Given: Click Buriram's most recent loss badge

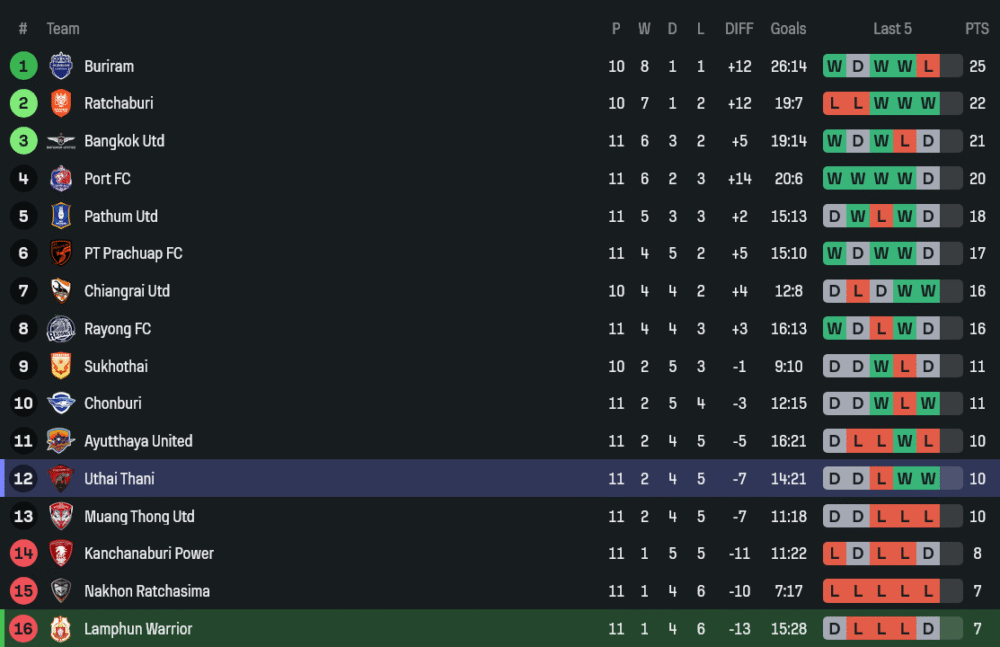Looking at the screenshot, I should click(x=928, y=66).
